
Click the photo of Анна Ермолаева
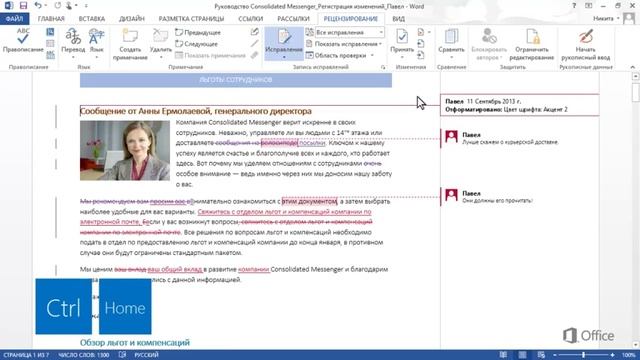(125, 151)
